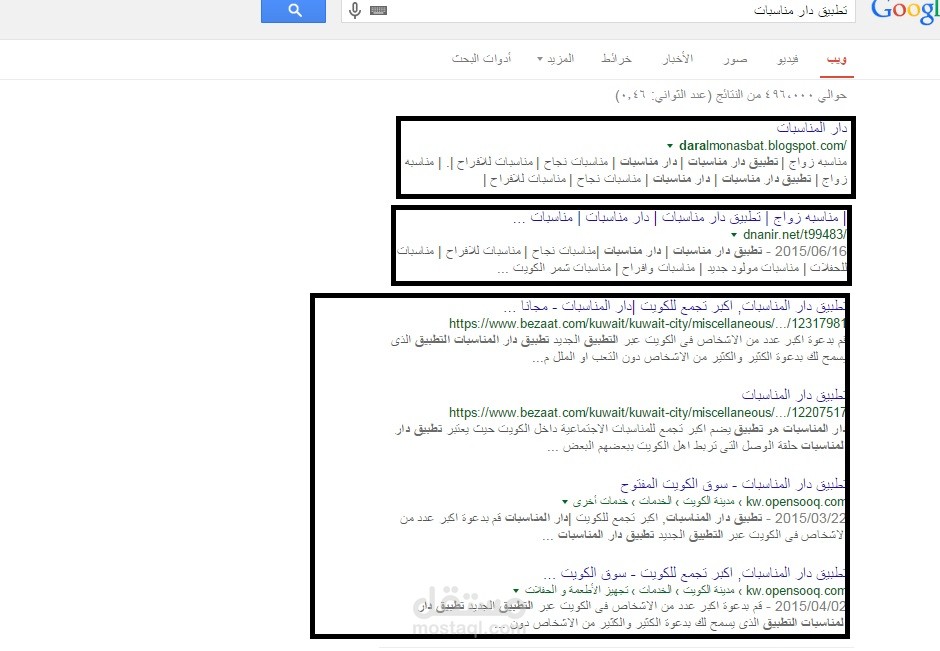The width and height of the screenshot is (940, 651).
Task: Expand dropdown arrow after خدمات أخرى breadcrumb
Action: click(565, 502)
